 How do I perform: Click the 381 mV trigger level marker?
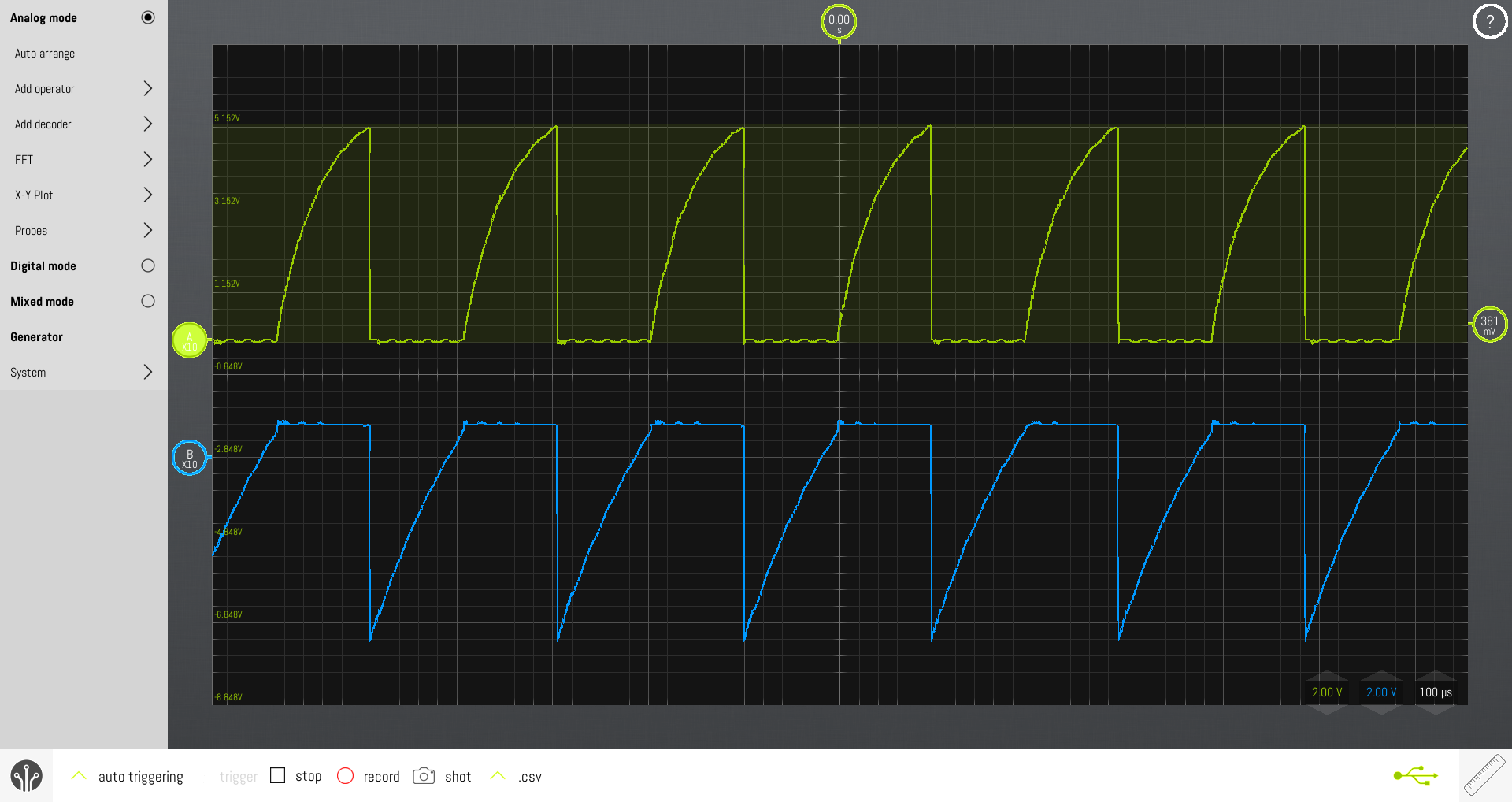coord(1489,324)
